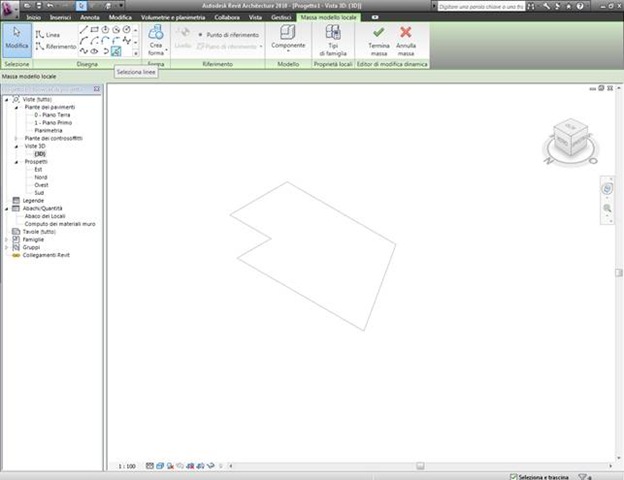Select the partial ellipse tool

pyautogui.click(x=105, y=51)
